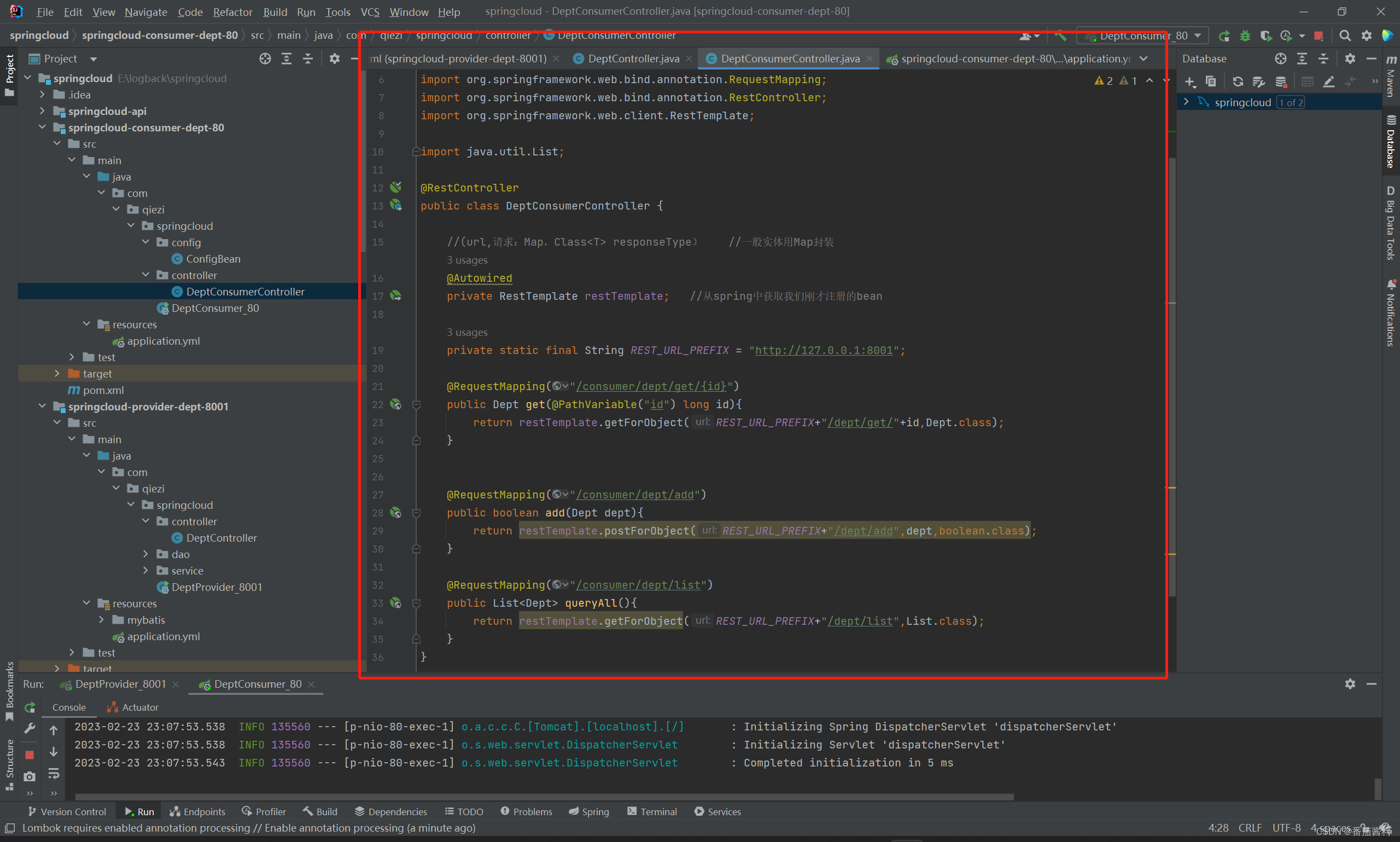Open the Refactor menu
Screen dimensions: 1400x842
pos(232,12)
